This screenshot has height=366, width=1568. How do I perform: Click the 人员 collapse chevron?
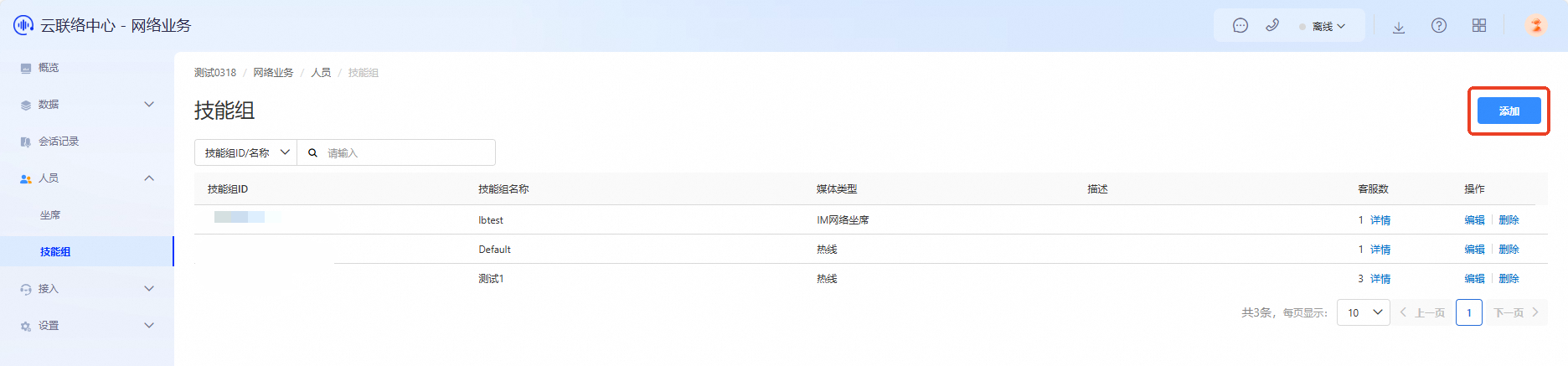(149, 178)
